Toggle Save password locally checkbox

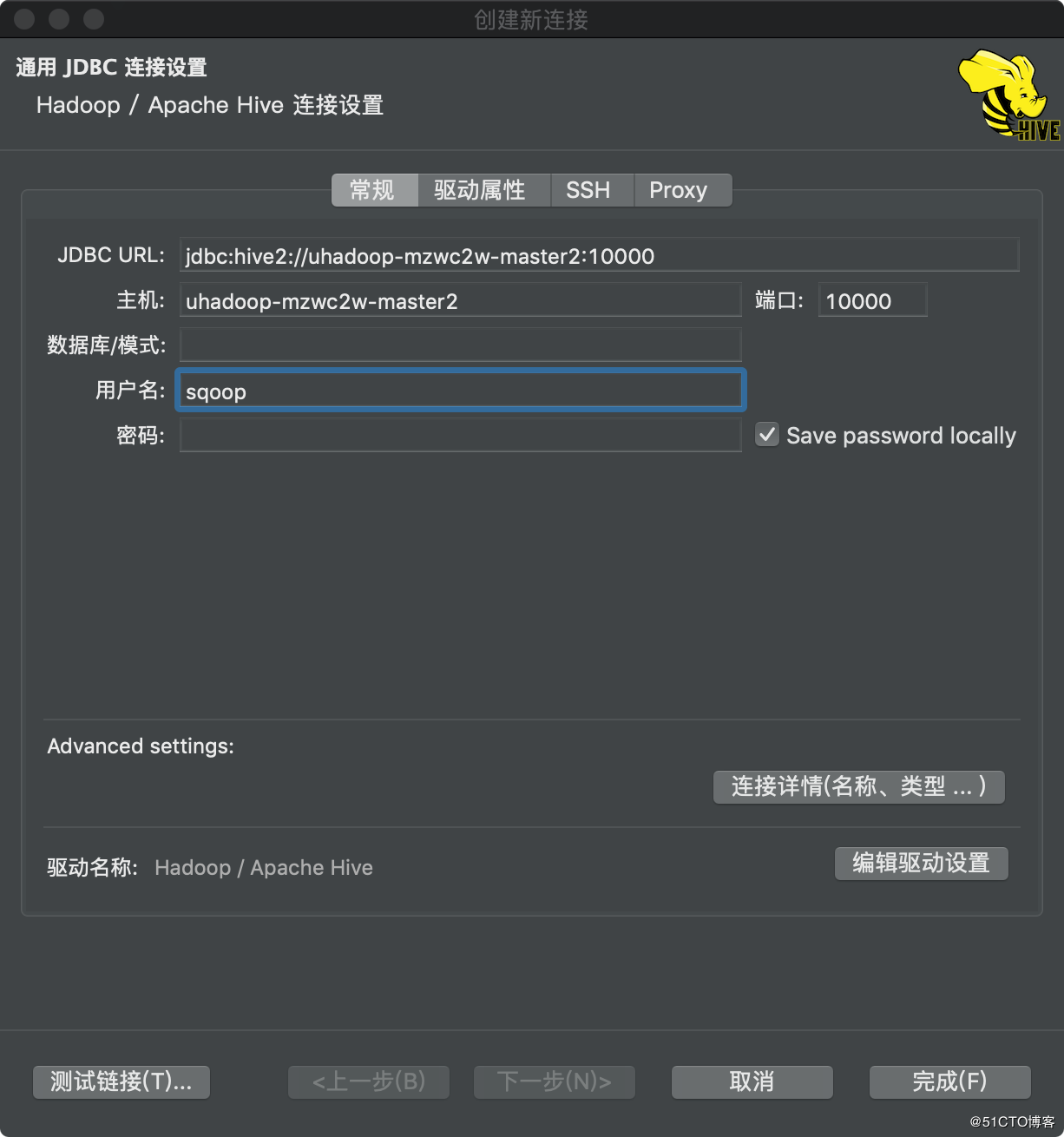coord(766,435)
